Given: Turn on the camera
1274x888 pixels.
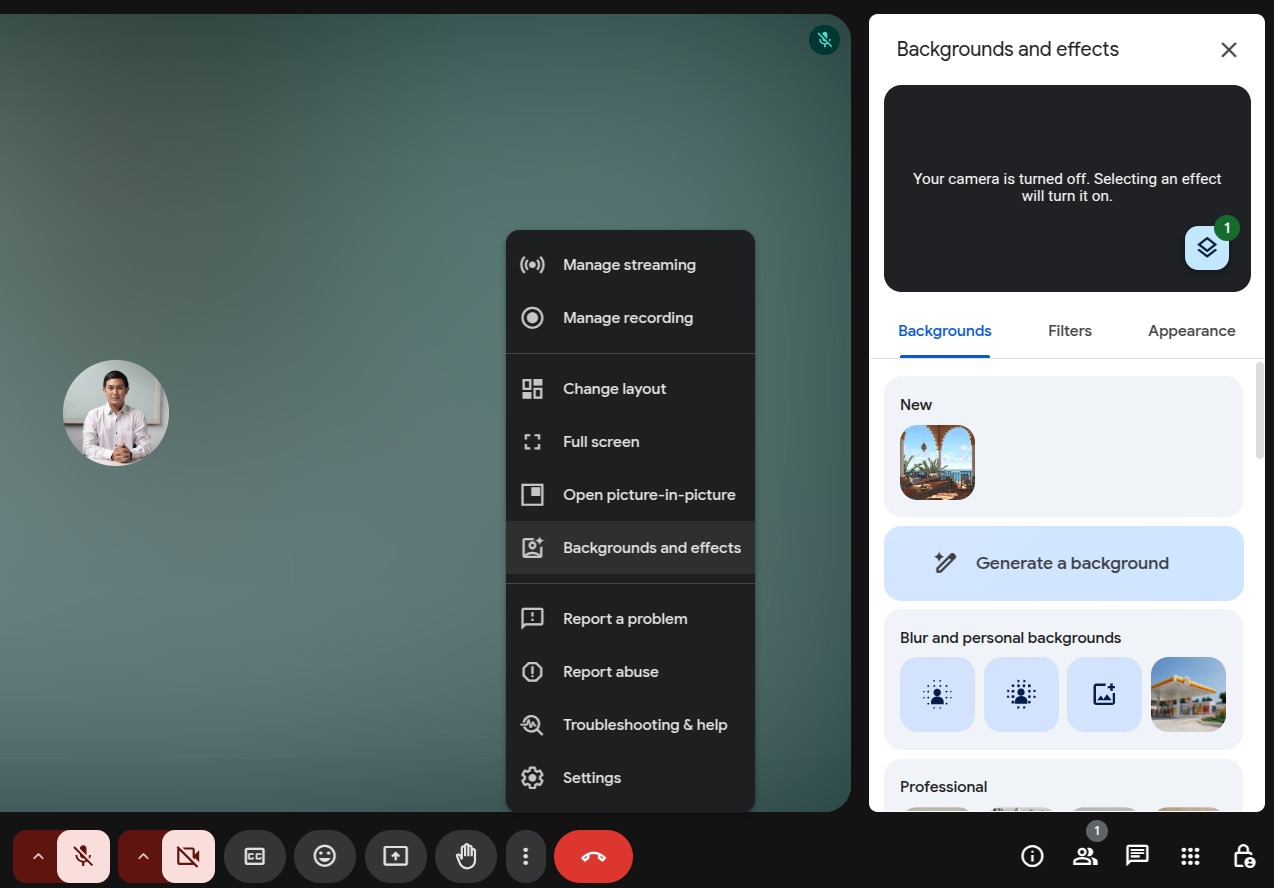Looking at the screenshot, I should (188, 856).
